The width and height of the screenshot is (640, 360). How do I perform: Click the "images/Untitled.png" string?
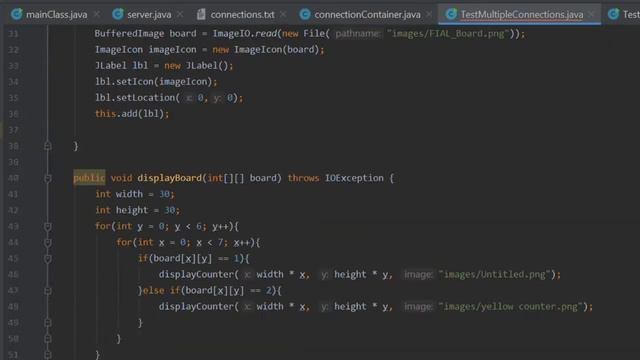pyautogui.click(x=495, y=274)
